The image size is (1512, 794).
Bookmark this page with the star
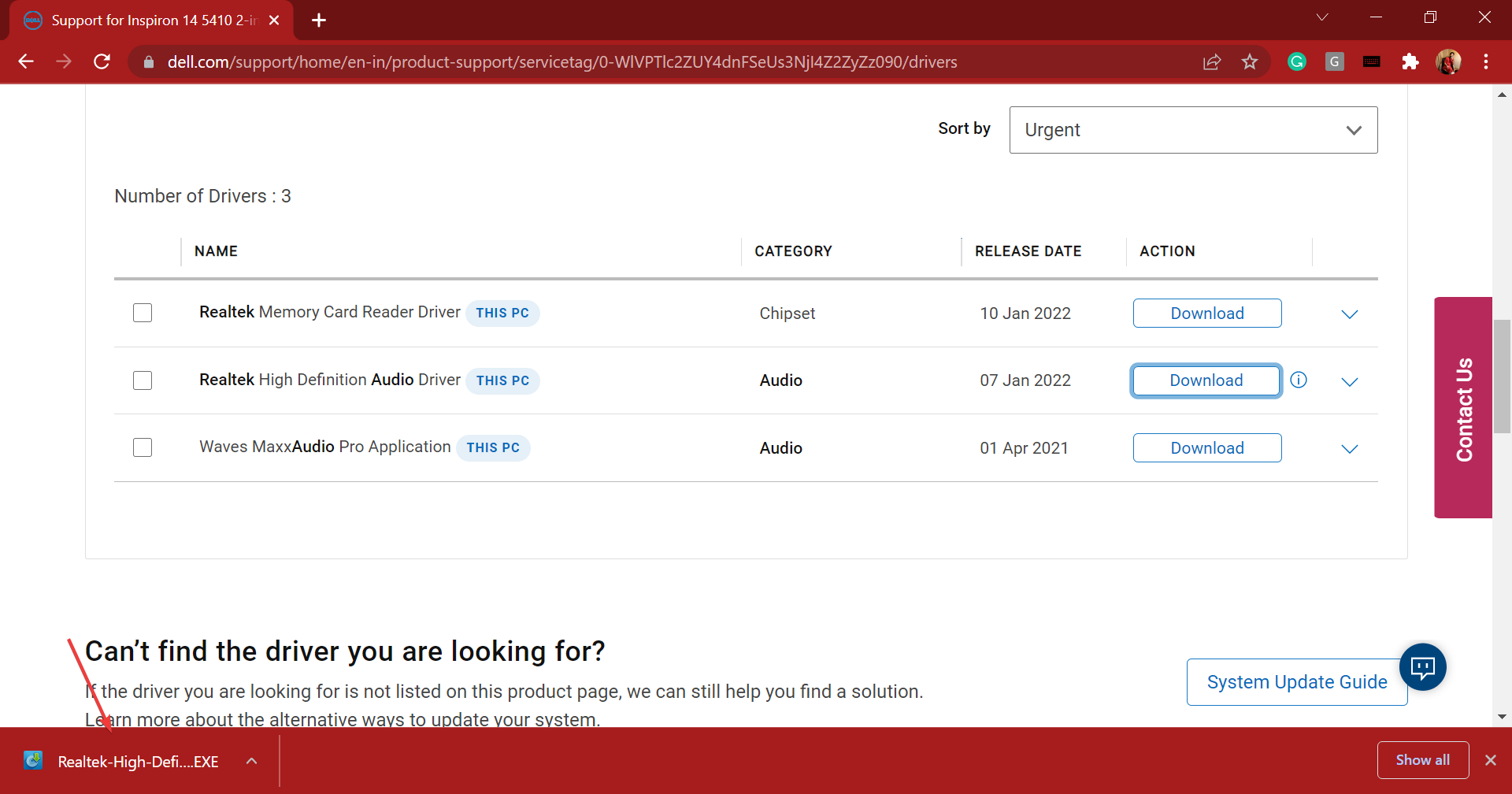(x=1250, y=61)
